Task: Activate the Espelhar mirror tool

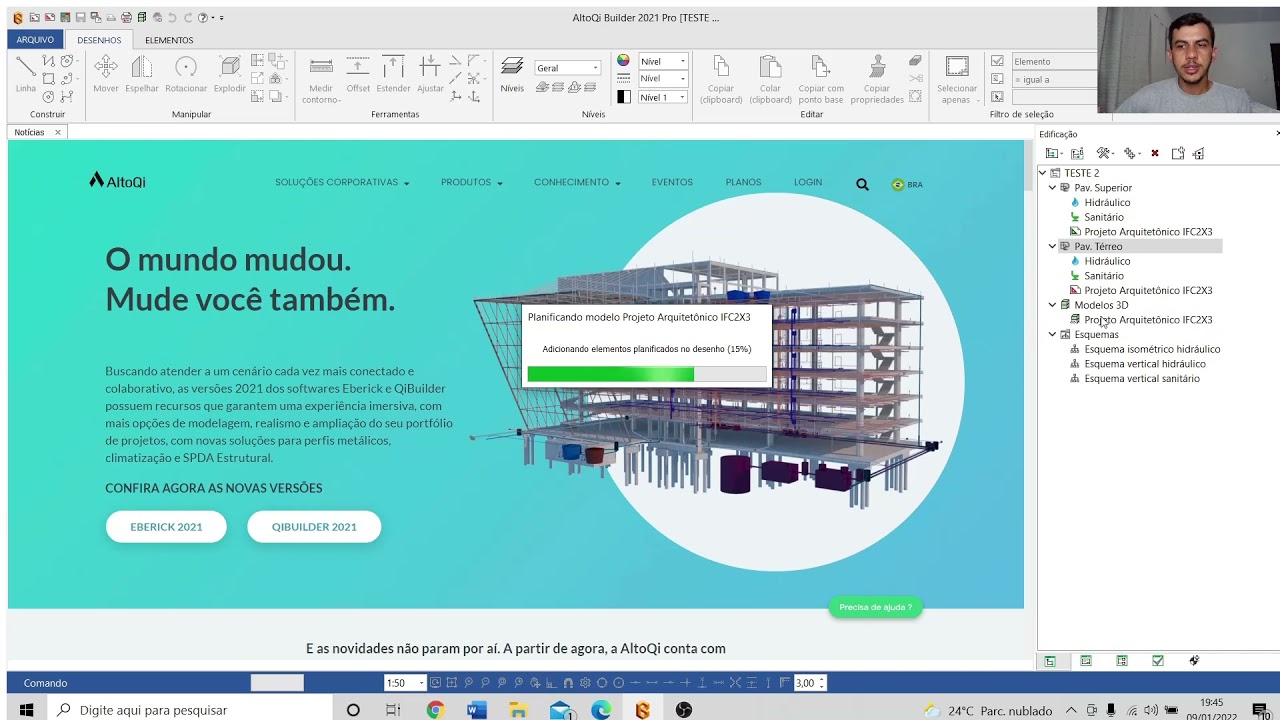Action: 142,74
